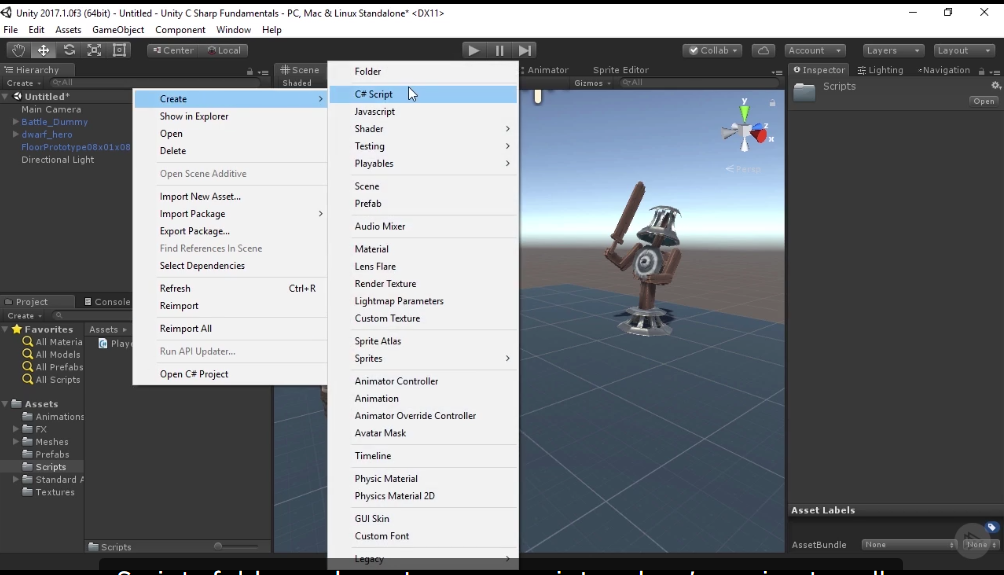Open the Component menu
Image resolution: width=1004 pixels, height=575 pixels.
point(180,29)
